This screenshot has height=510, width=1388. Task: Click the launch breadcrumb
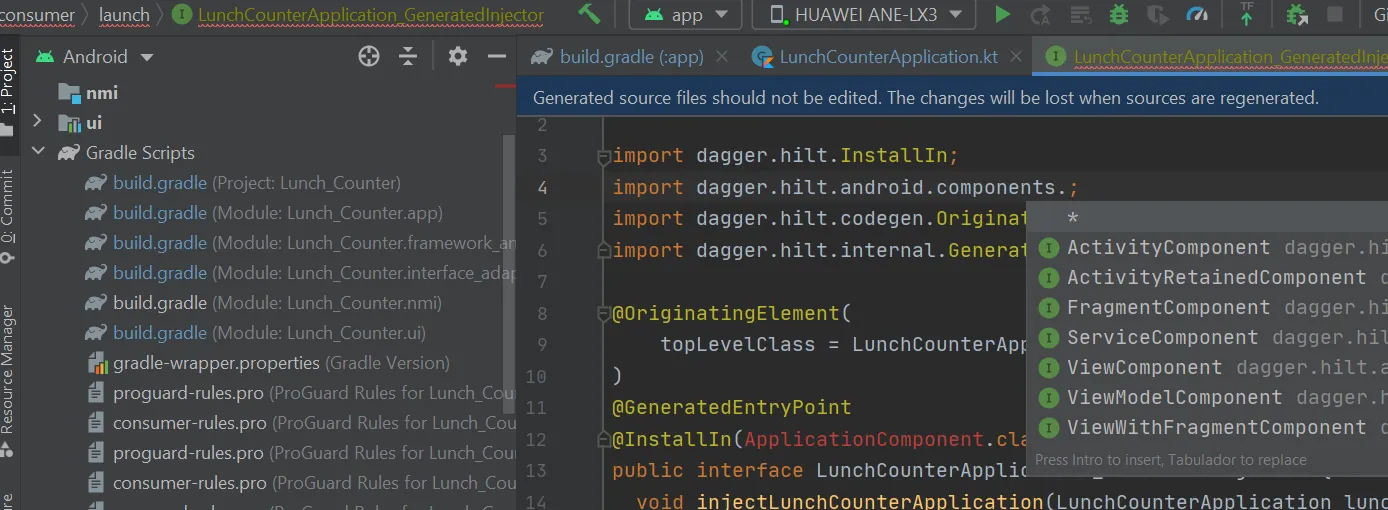124,15
